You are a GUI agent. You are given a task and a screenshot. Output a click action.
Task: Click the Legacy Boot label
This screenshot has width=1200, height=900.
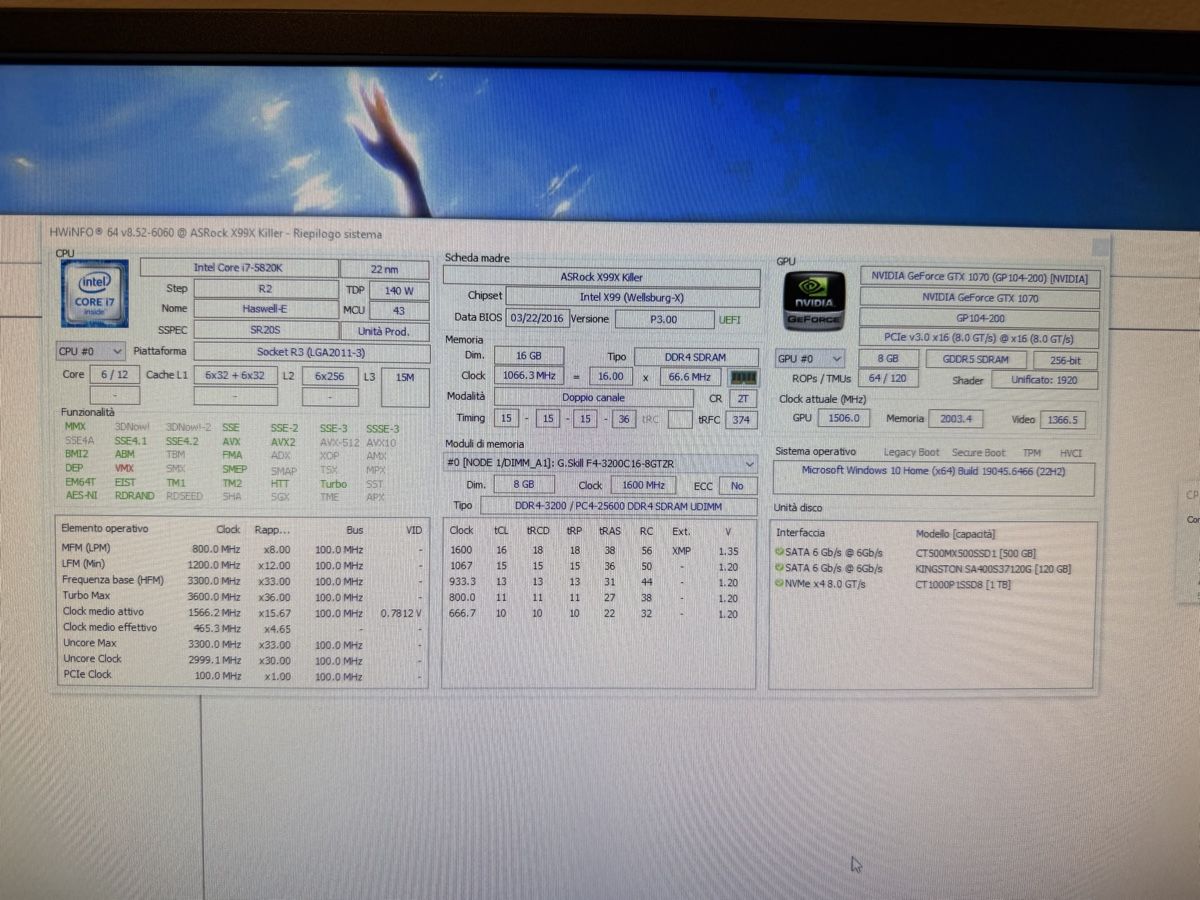point(911,452)
